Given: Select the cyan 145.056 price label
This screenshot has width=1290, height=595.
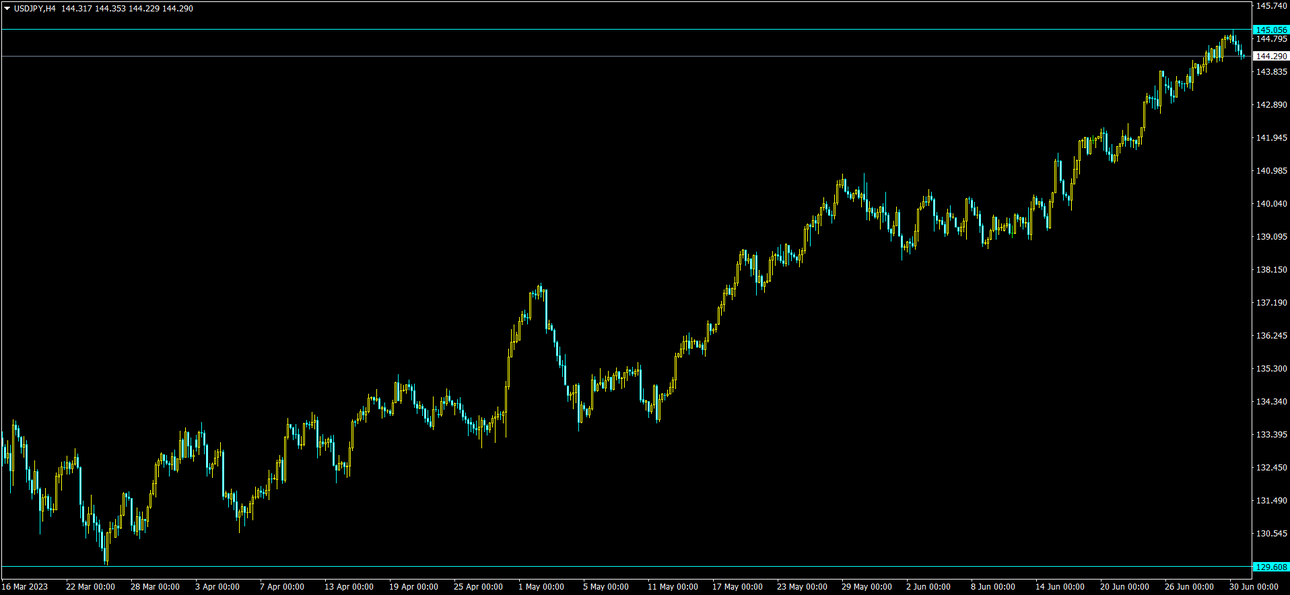Looking at the screenshot, I should 1270,30.
